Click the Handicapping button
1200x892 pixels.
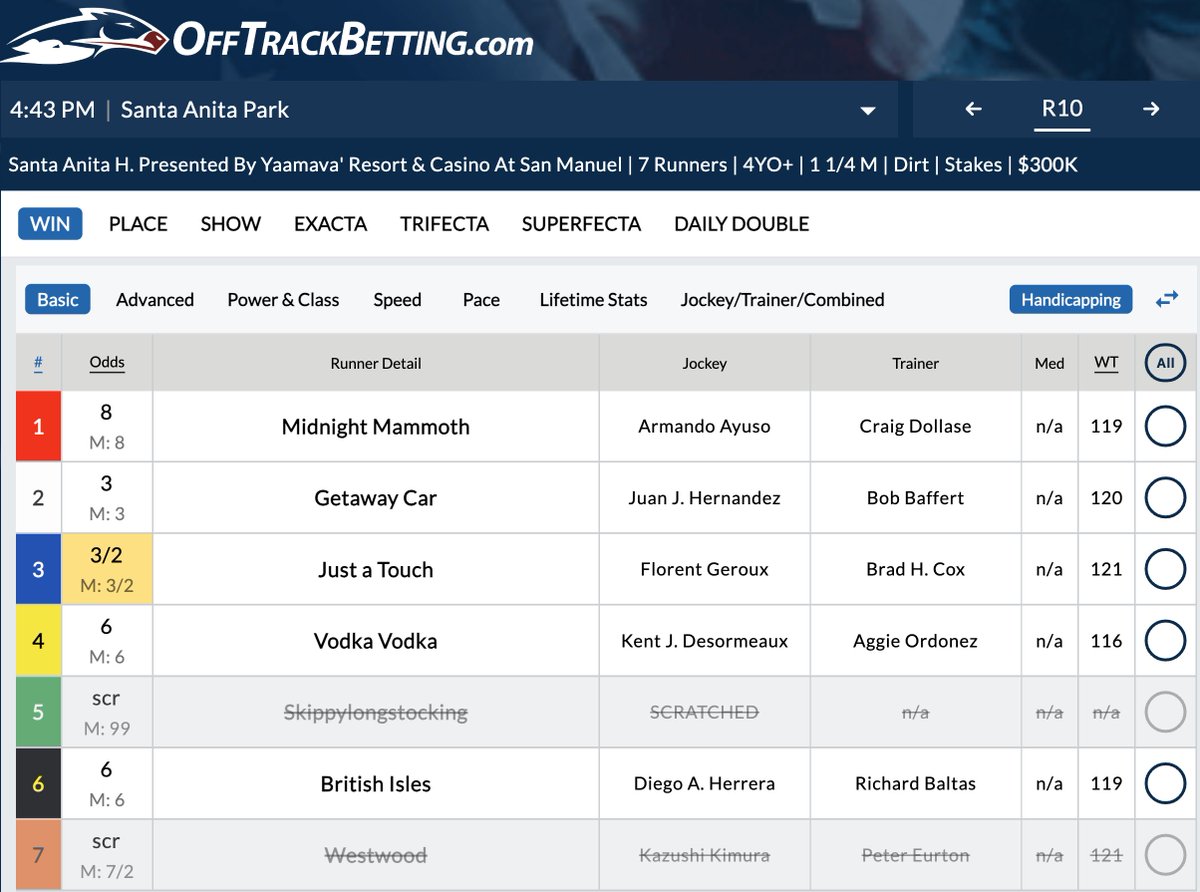pyautogui.click(x=1070, y=299)
